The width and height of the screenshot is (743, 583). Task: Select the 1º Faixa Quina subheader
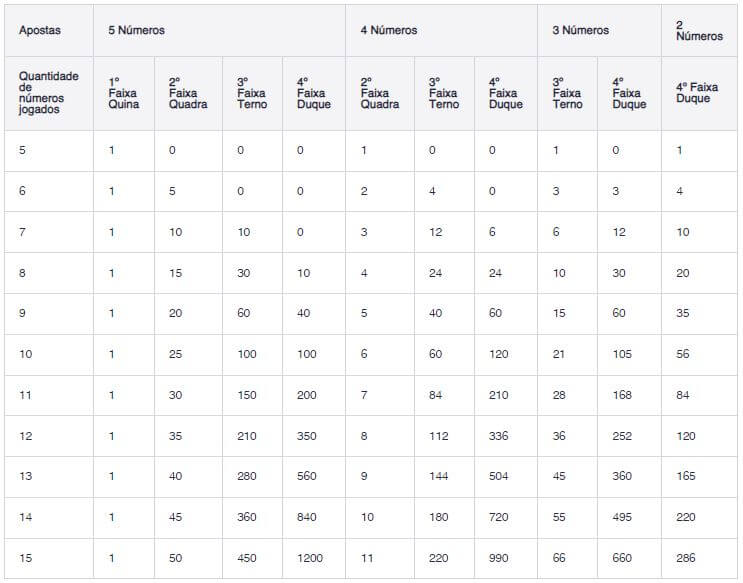(123, 93)
